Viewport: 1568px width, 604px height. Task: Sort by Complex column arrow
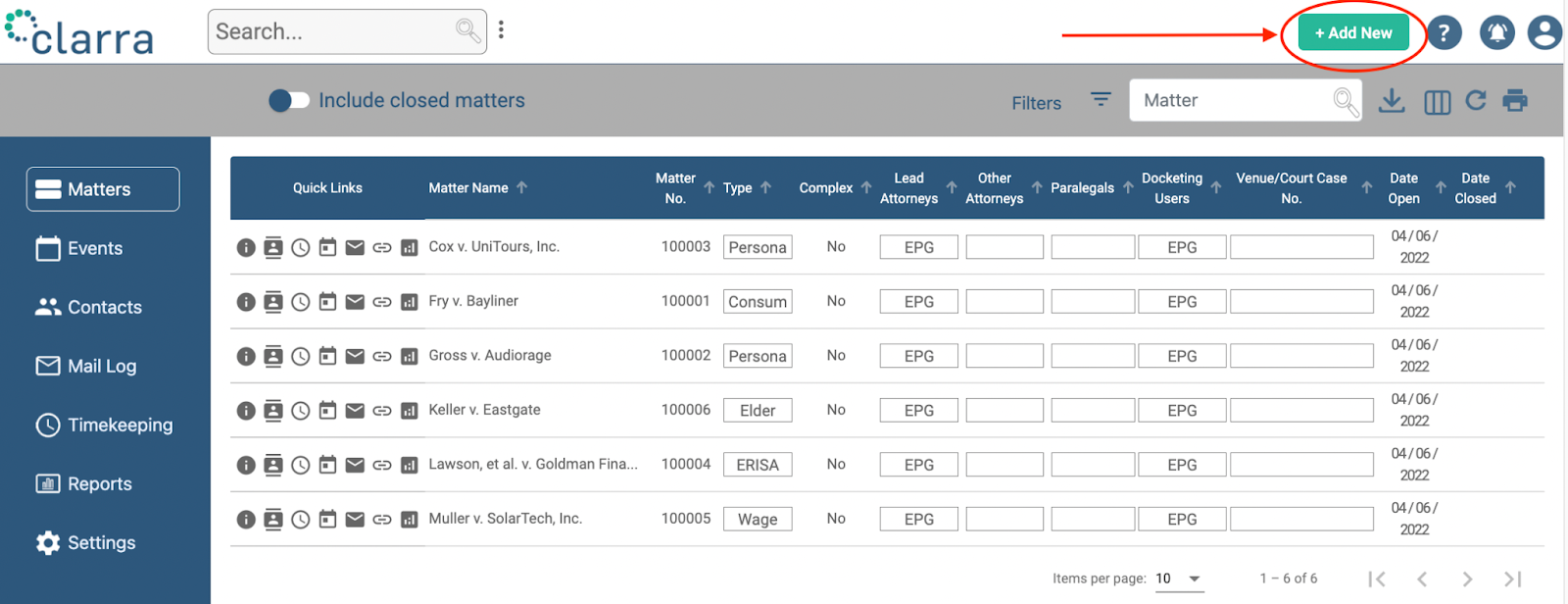(x=866, y=187)
